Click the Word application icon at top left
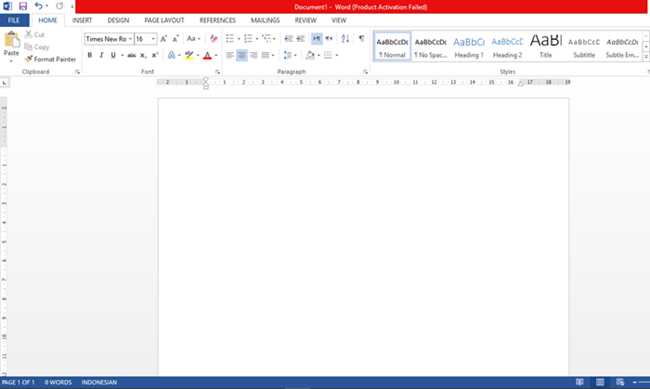This screenshot has height=389, width=650. [x=7, y=6]
